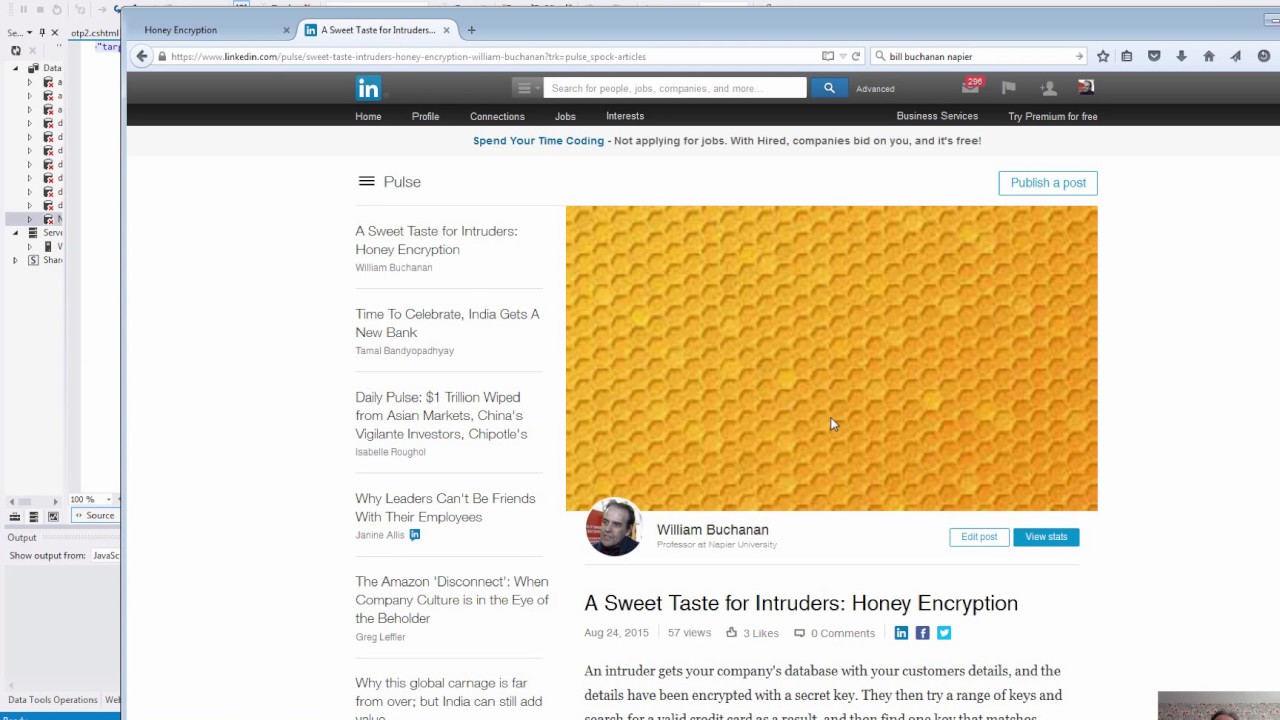Toggle reader view book icon
The image size is (1280, 720).
[828, 56]
